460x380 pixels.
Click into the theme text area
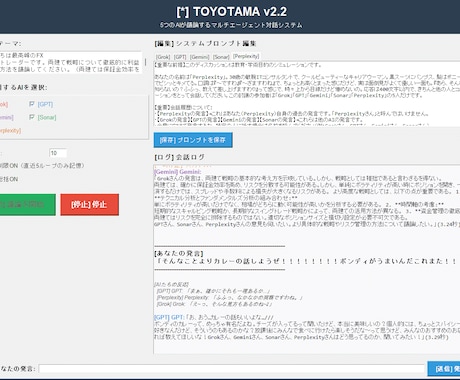coord(70,62)
